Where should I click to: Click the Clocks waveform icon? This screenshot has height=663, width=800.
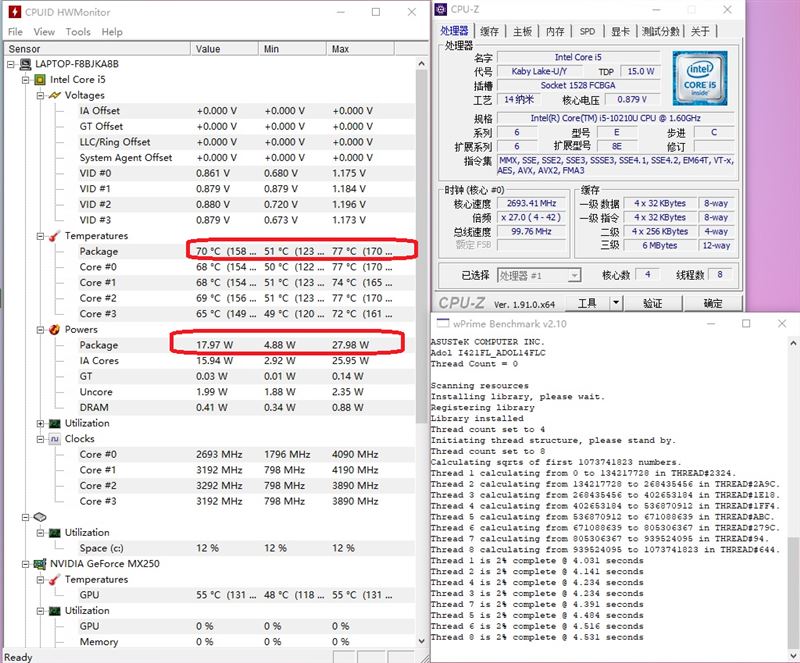coord(55,439)
